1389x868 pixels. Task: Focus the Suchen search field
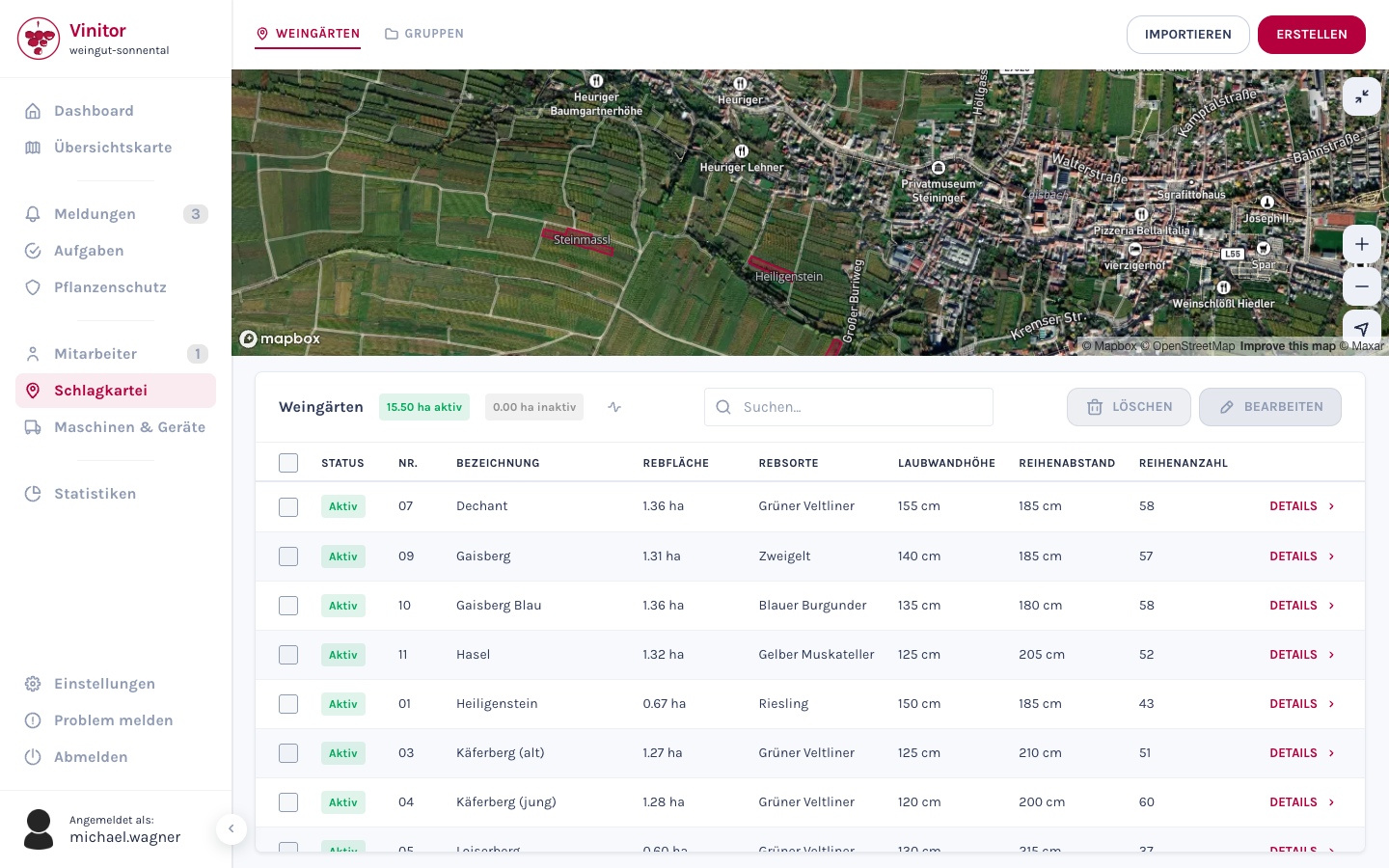849,407
